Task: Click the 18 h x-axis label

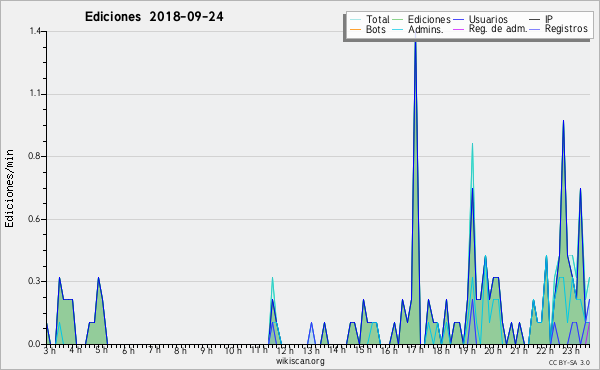Action: (441, 351)
